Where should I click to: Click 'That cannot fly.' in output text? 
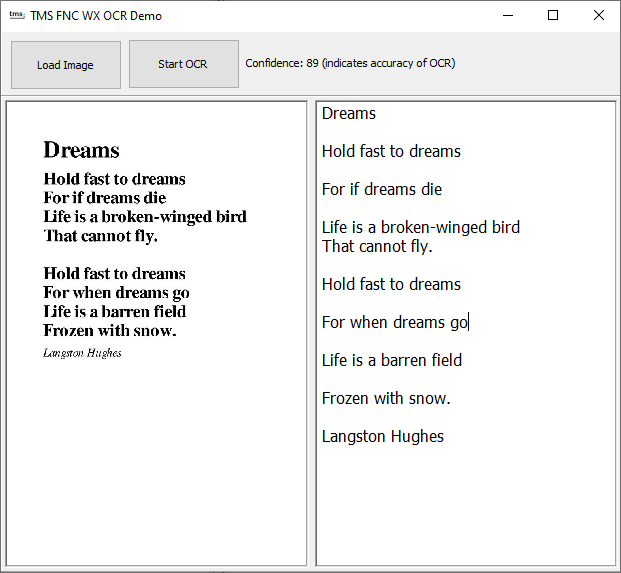point(377,246)
